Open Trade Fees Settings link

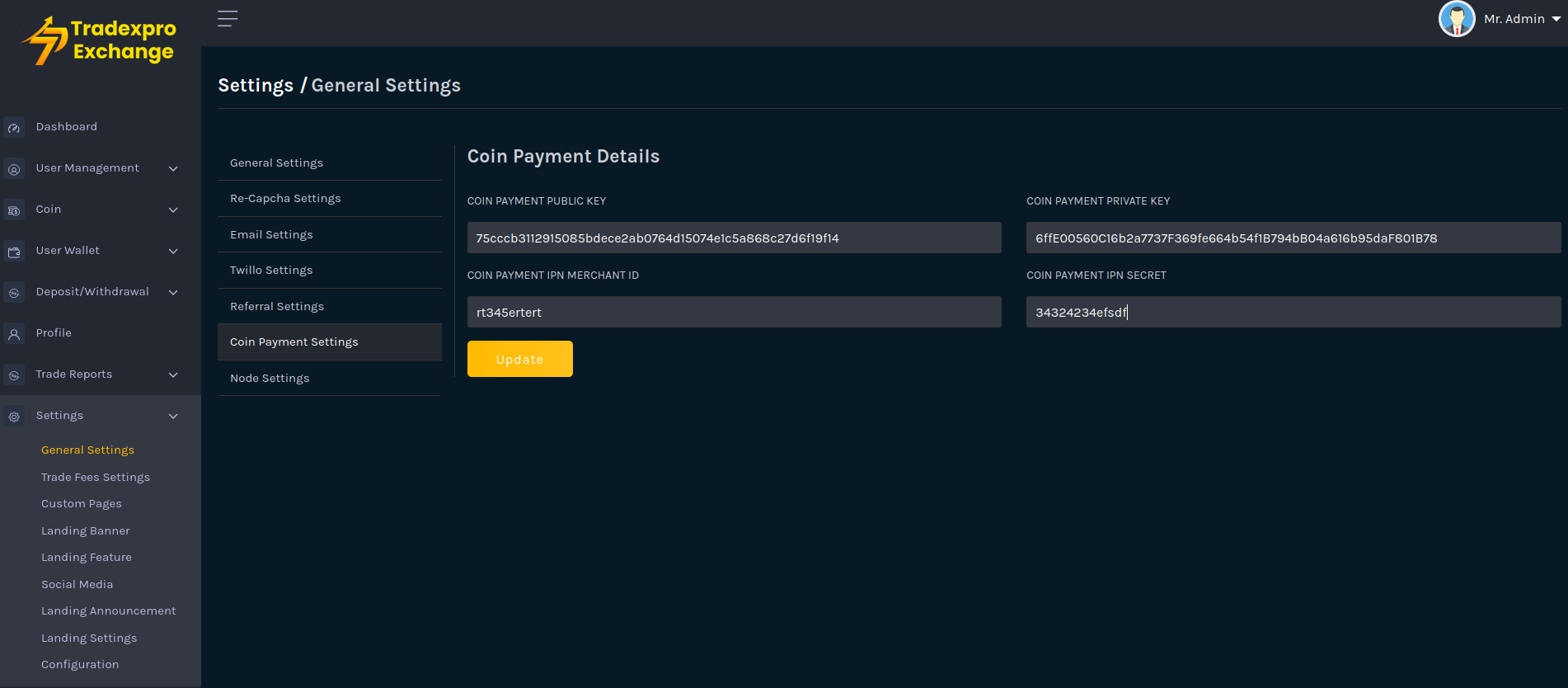point(96,477)
